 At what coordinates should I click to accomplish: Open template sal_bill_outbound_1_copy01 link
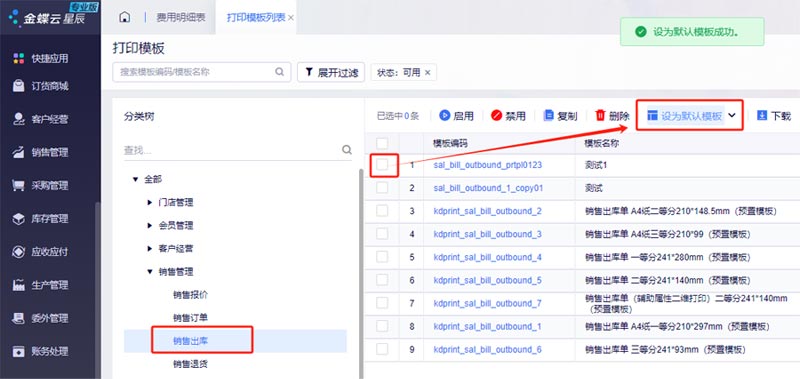pos(488,188)
